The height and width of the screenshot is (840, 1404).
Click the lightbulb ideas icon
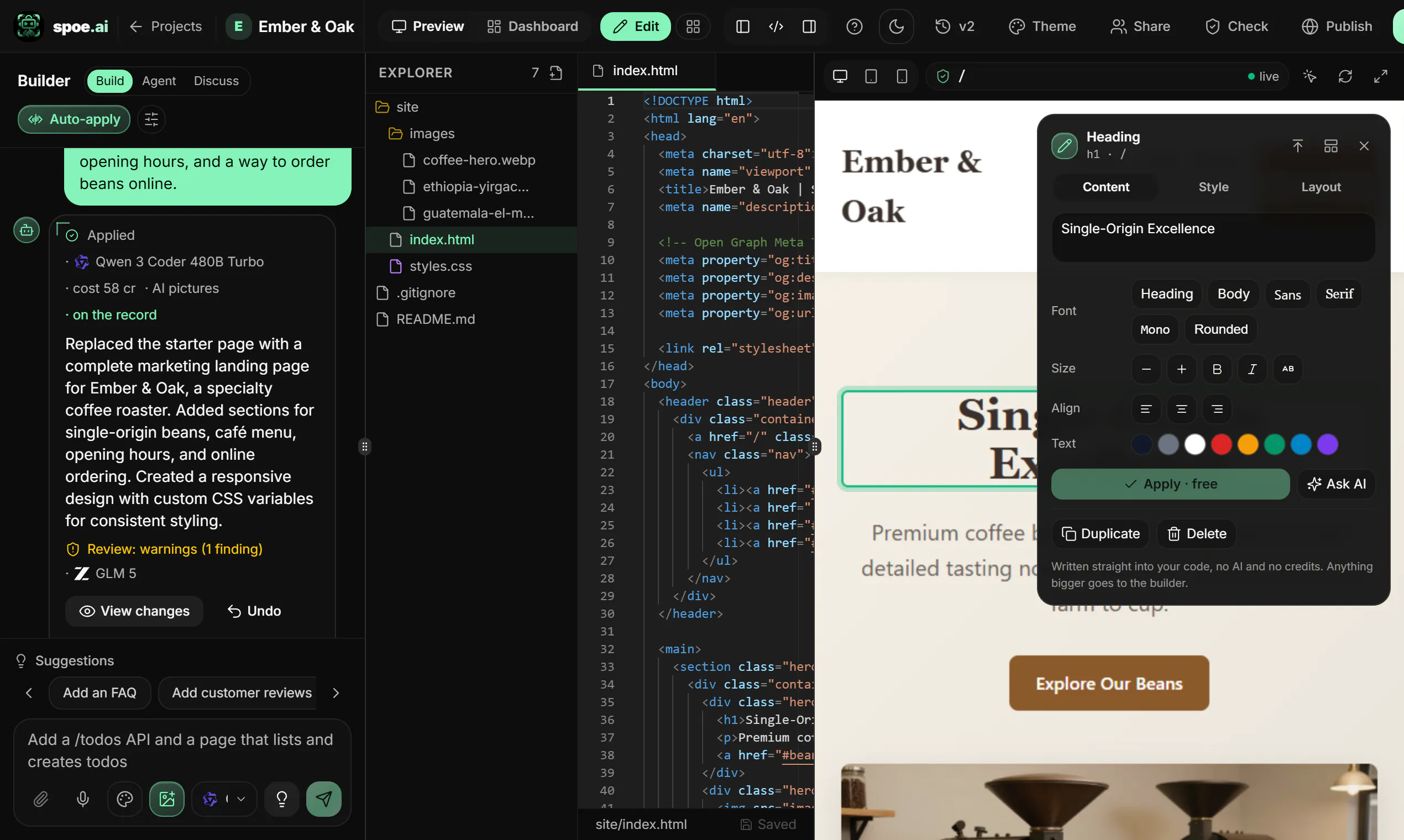click(281, 799)
